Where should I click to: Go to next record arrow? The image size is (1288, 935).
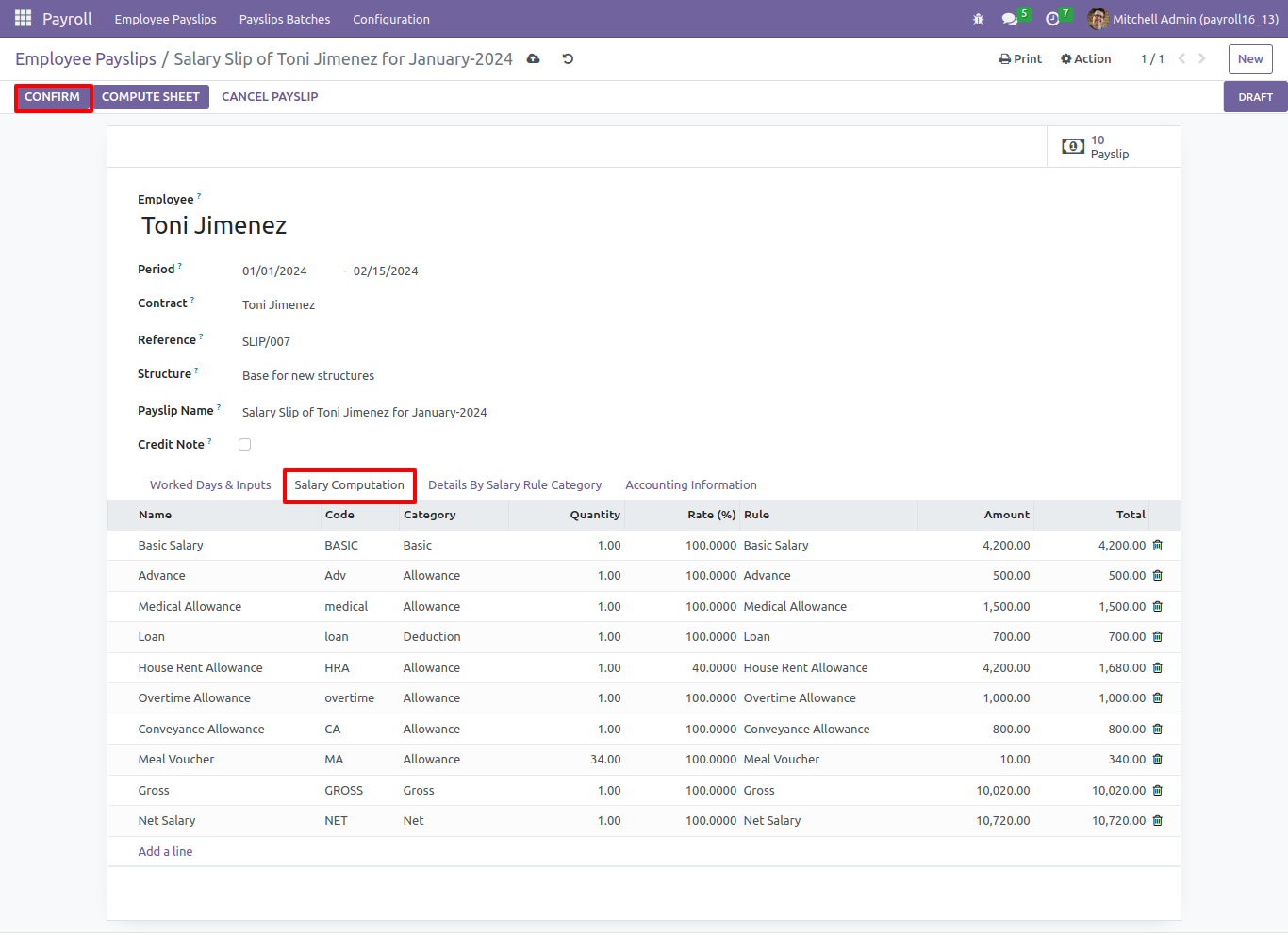click(x=1202, y=58)
